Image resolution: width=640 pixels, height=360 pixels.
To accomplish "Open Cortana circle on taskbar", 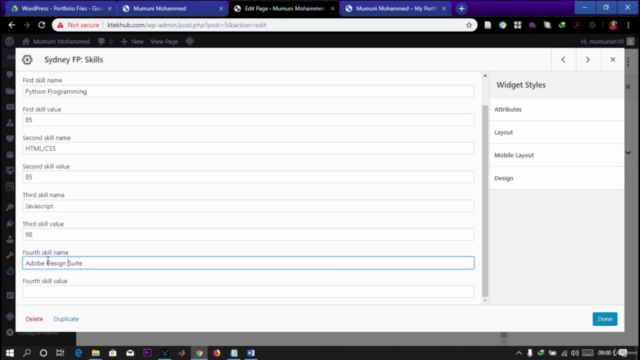I will click(x=43, y=353).
